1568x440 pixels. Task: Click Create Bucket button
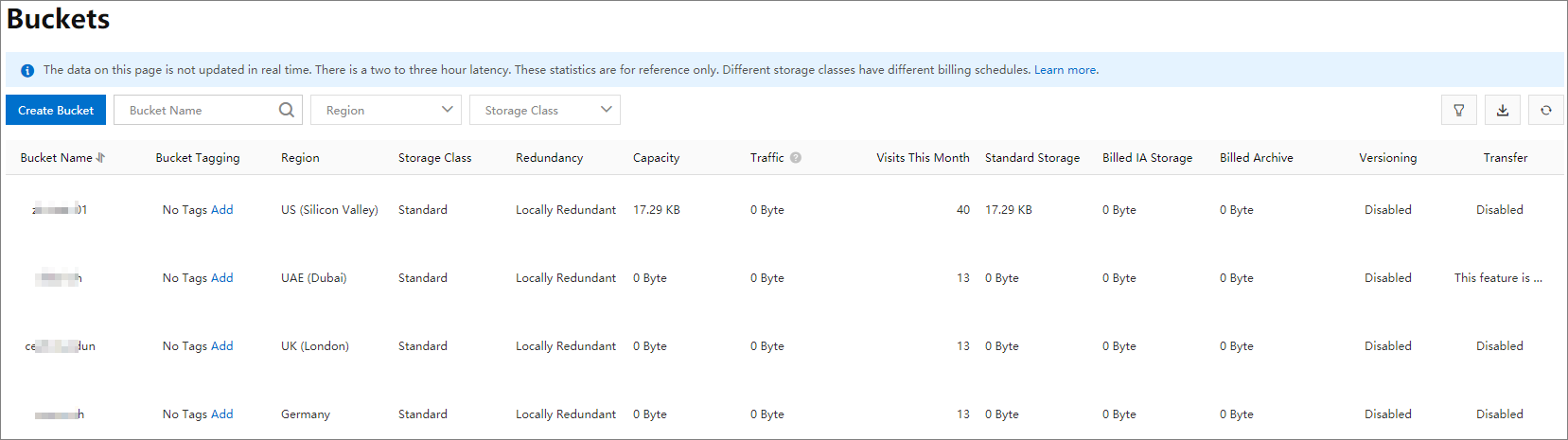[56, 110]
